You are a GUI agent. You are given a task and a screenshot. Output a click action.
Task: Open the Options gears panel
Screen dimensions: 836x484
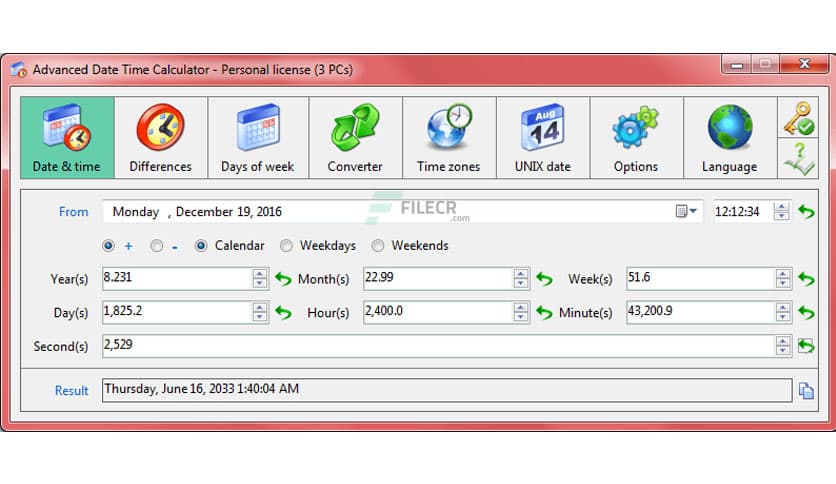coord(636,138)
